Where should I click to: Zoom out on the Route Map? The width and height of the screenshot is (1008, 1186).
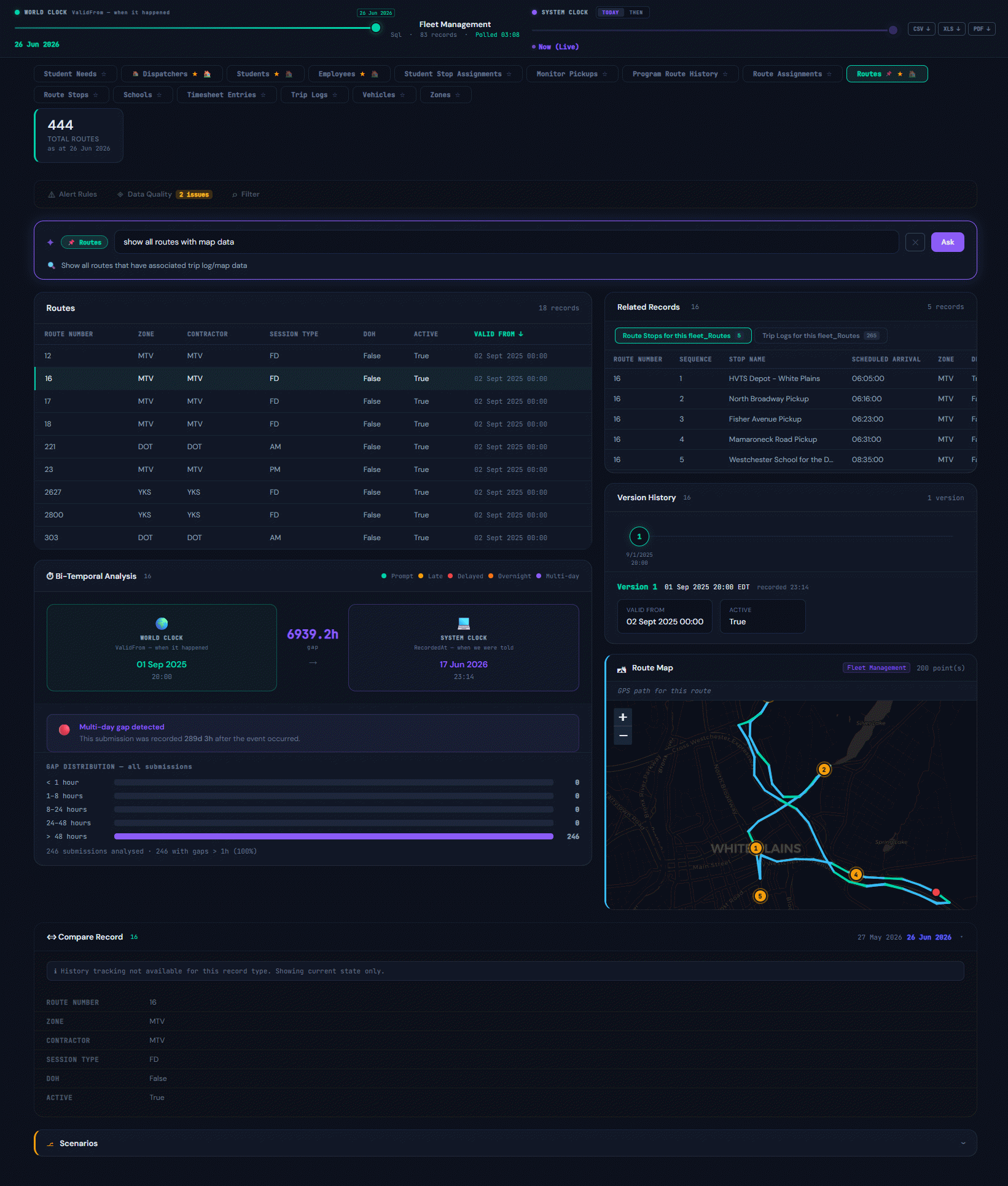623,736
